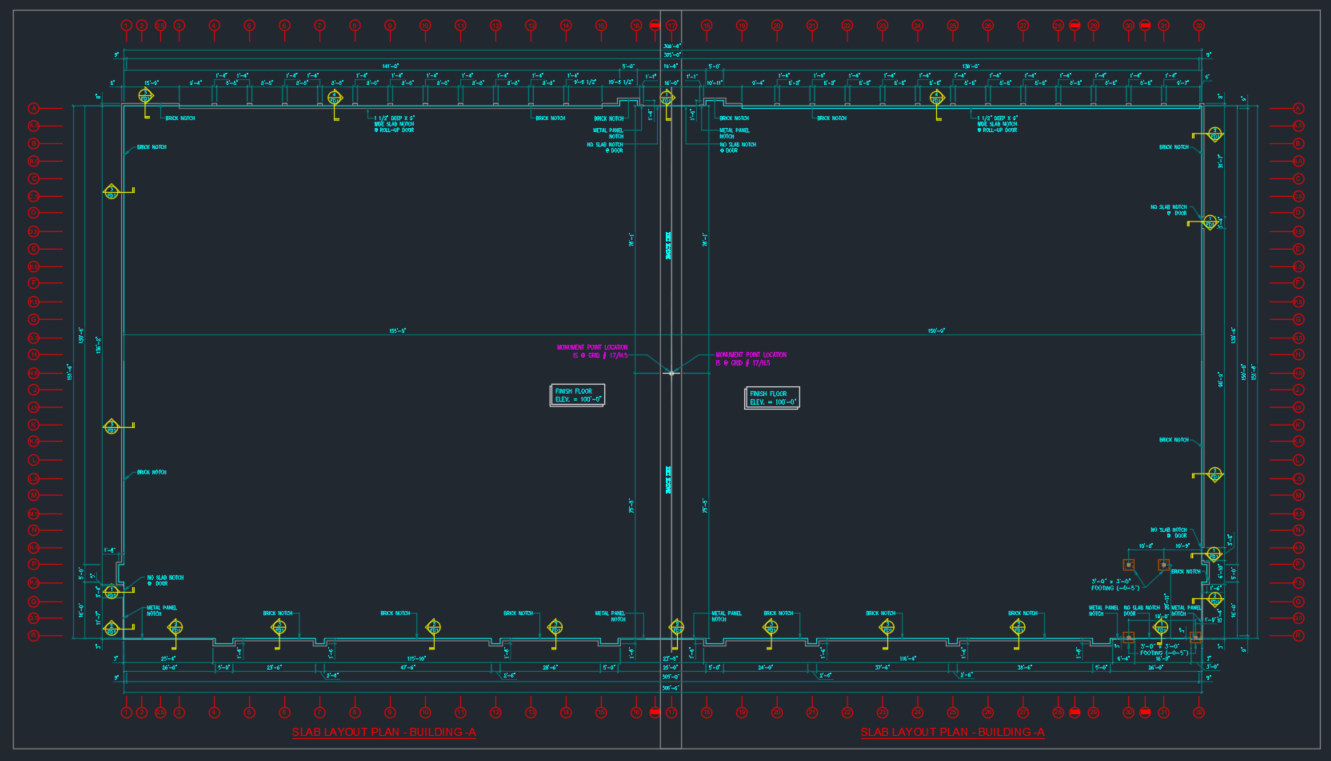Click the right magenta MONUMENT POINT LOCATION note
Viewport: 1331px width, 761px height.
click(751, 358)
